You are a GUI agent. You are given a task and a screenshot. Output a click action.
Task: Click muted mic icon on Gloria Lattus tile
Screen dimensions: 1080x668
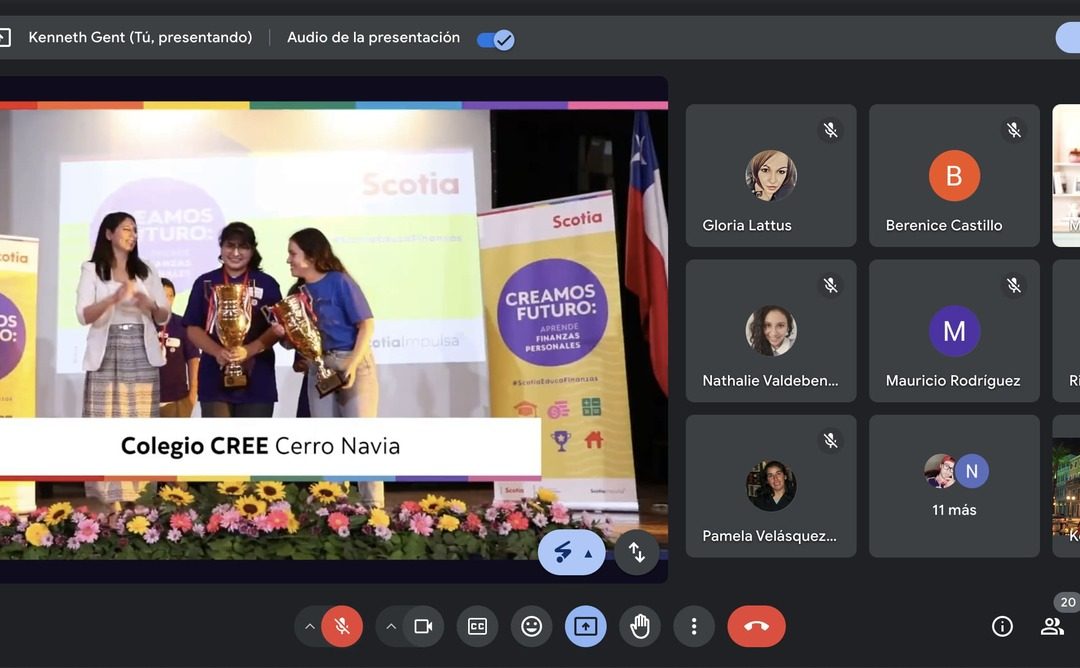tap(831, 130)
